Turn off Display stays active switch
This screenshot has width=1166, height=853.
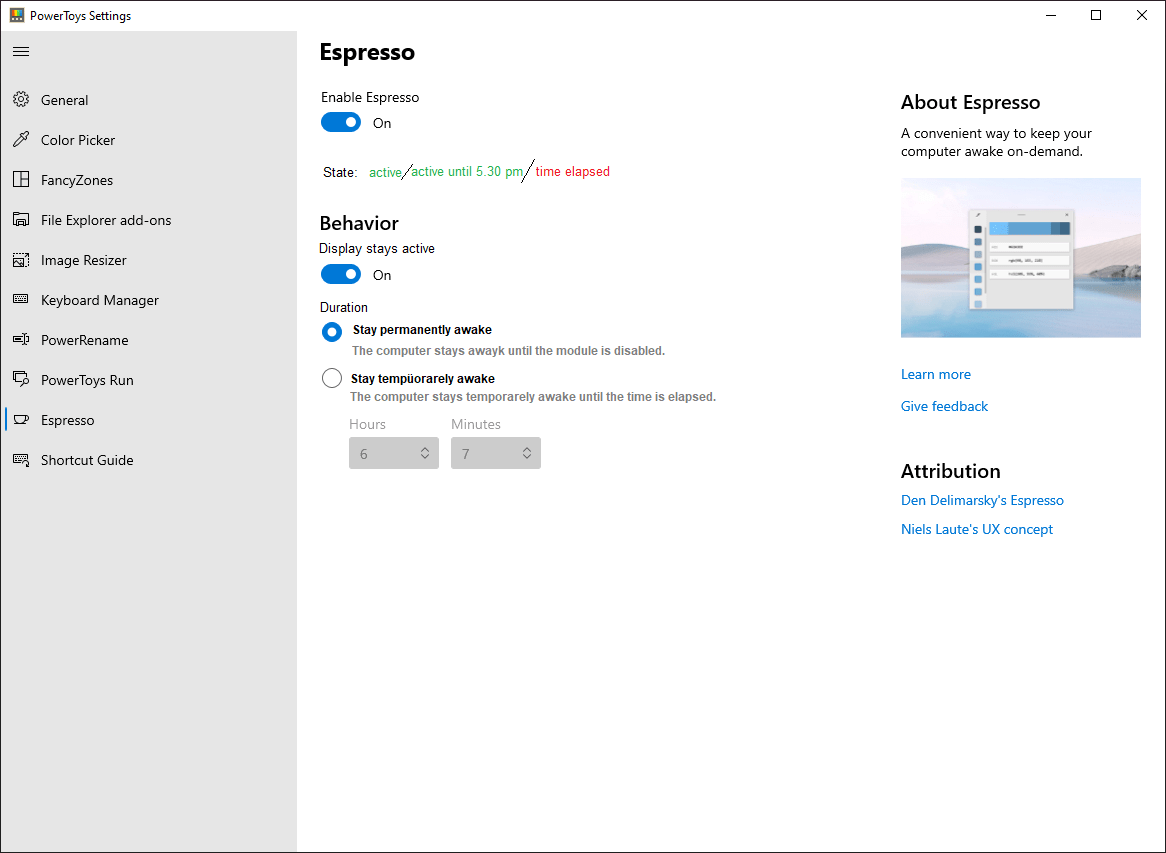pyautogui.click(x=341, y=274)
